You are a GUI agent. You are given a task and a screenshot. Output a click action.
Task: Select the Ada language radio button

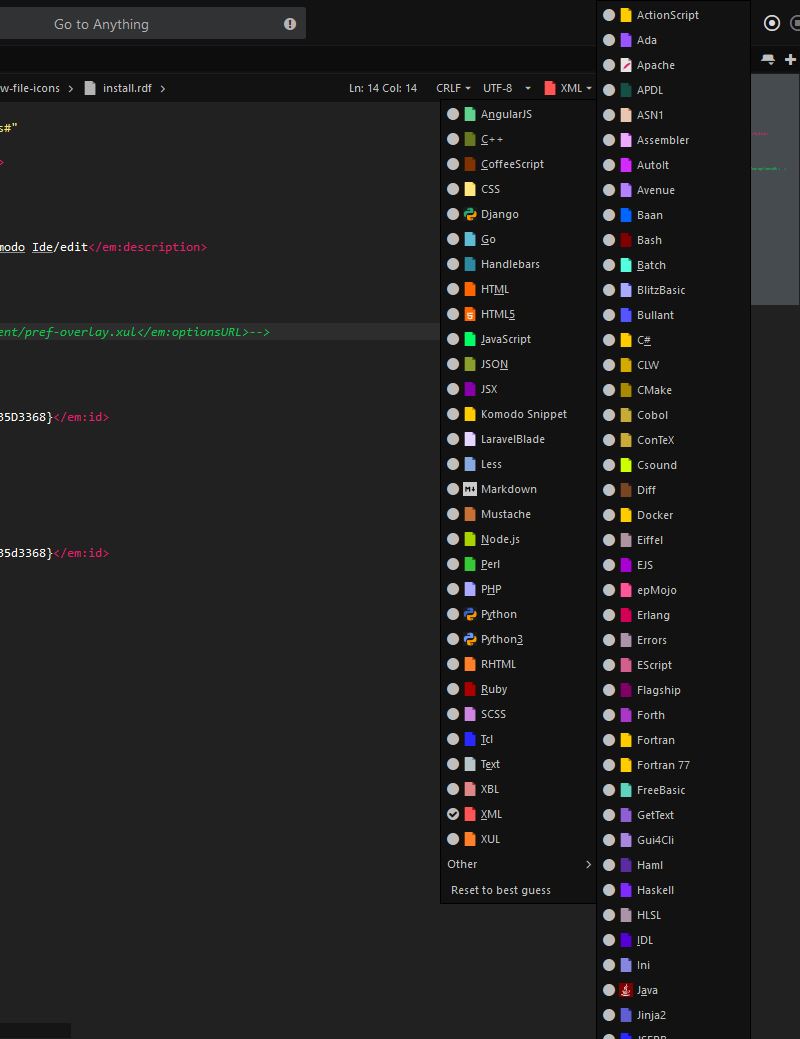(609, 40)
